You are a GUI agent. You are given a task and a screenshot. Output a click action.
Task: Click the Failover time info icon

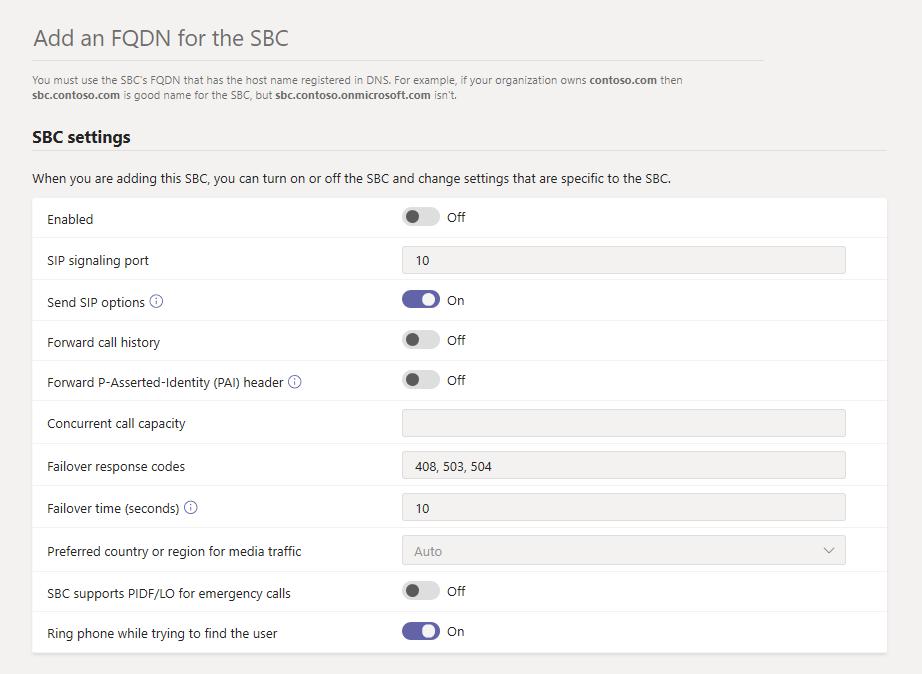pos(191,508)
